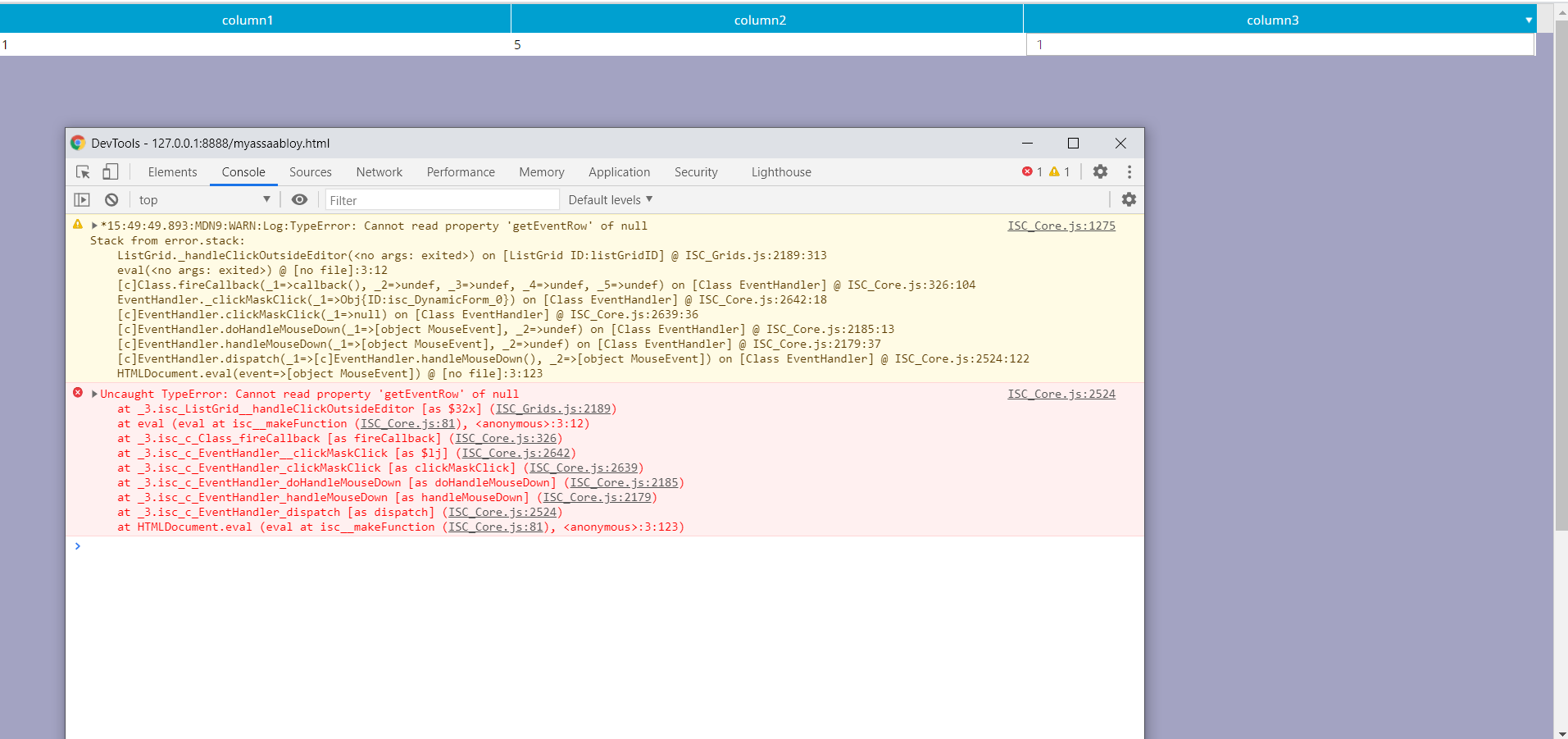
Task: Open DevTools settings gear icon
Action: [1100, 172]
